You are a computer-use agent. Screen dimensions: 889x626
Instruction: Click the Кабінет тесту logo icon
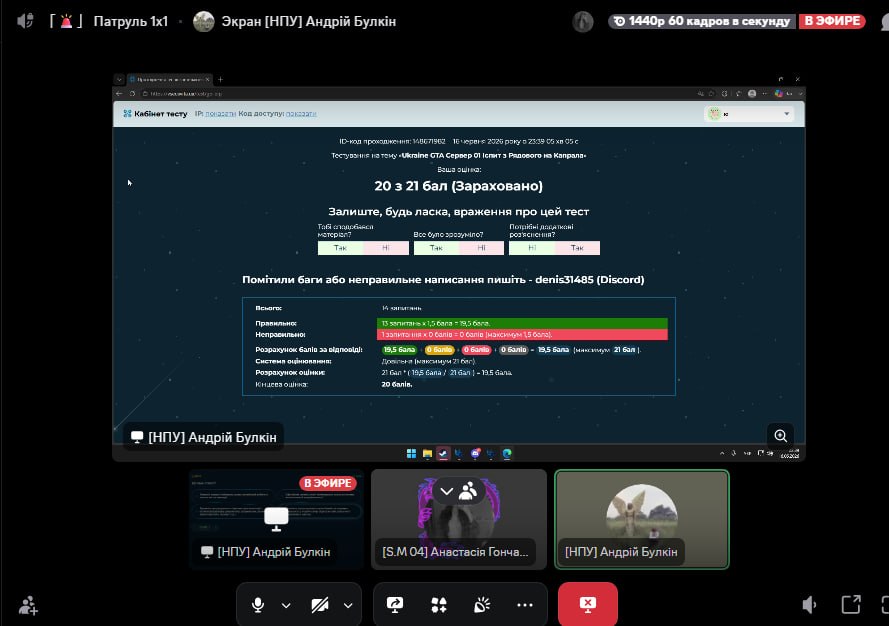(127, 113)
